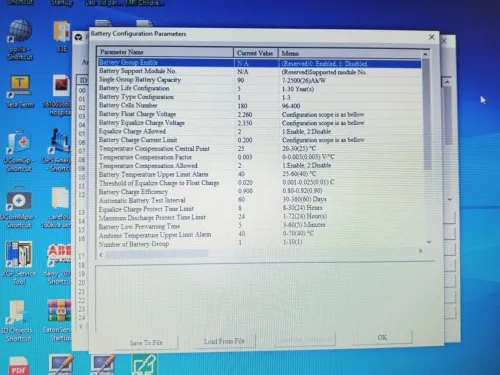Select the Maximum Discharge Protect Time Limit row
500x375 pixels.
point(260,217)
